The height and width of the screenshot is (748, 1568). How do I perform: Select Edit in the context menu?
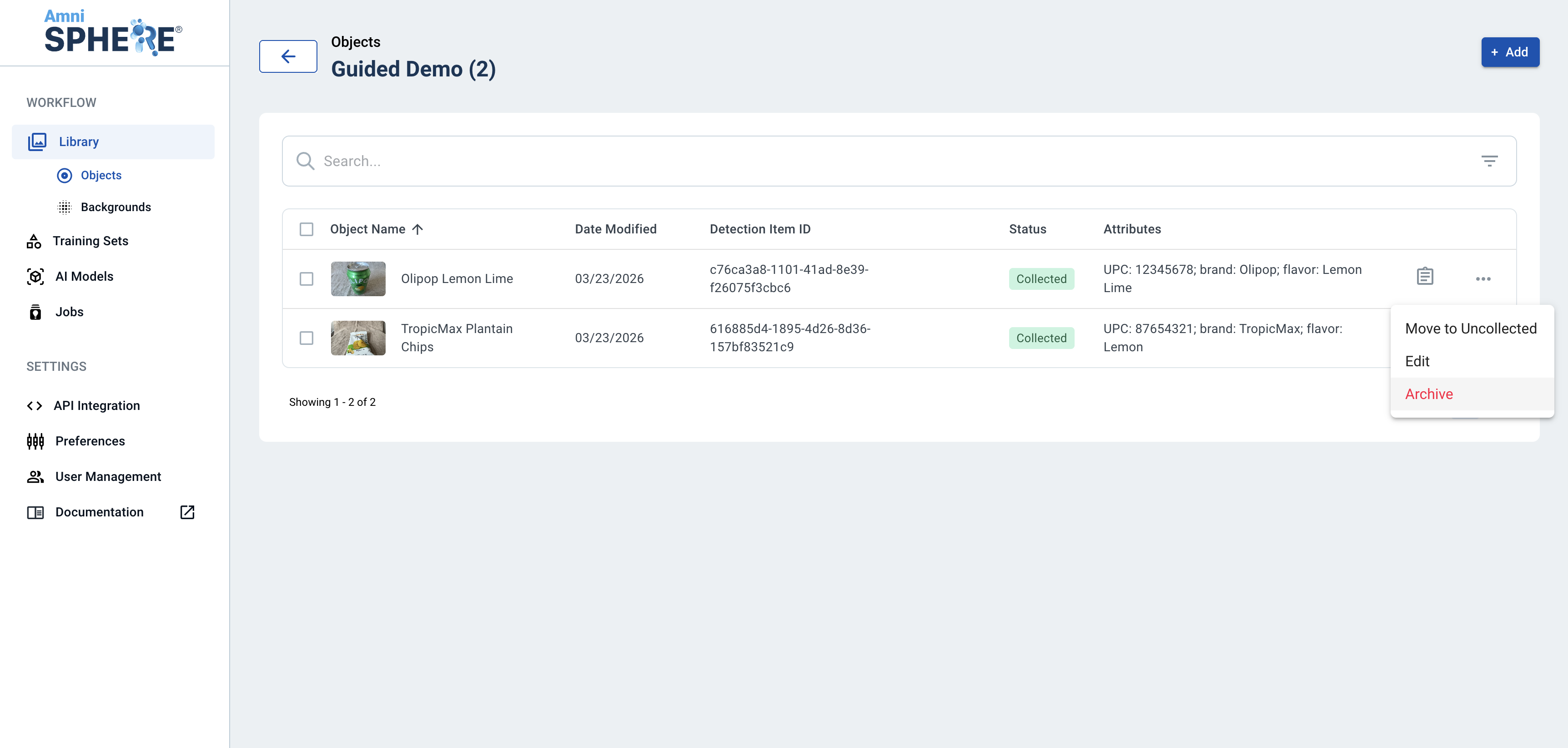pos(1417,361)
